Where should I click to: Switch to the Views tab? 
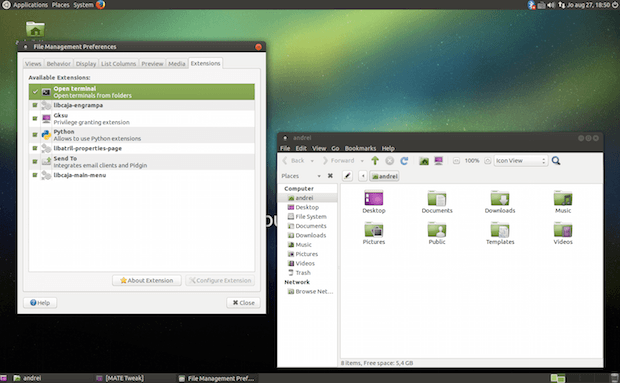pos(33,64)
